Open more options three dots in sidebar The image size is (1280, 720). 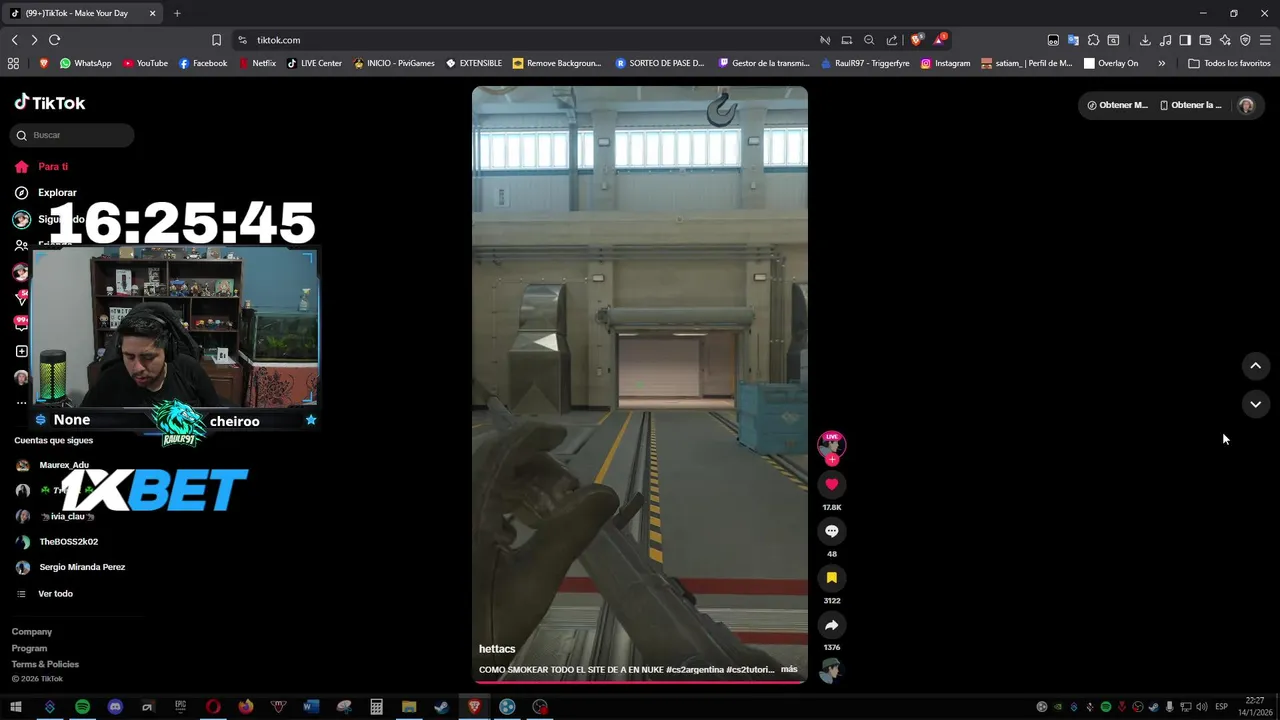coord(21,403)
